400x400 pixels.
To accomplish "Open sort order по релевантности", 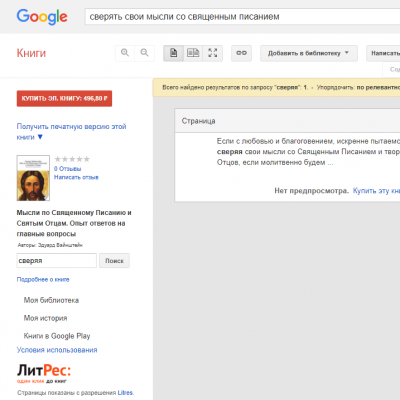I will [x=378, y=87].
